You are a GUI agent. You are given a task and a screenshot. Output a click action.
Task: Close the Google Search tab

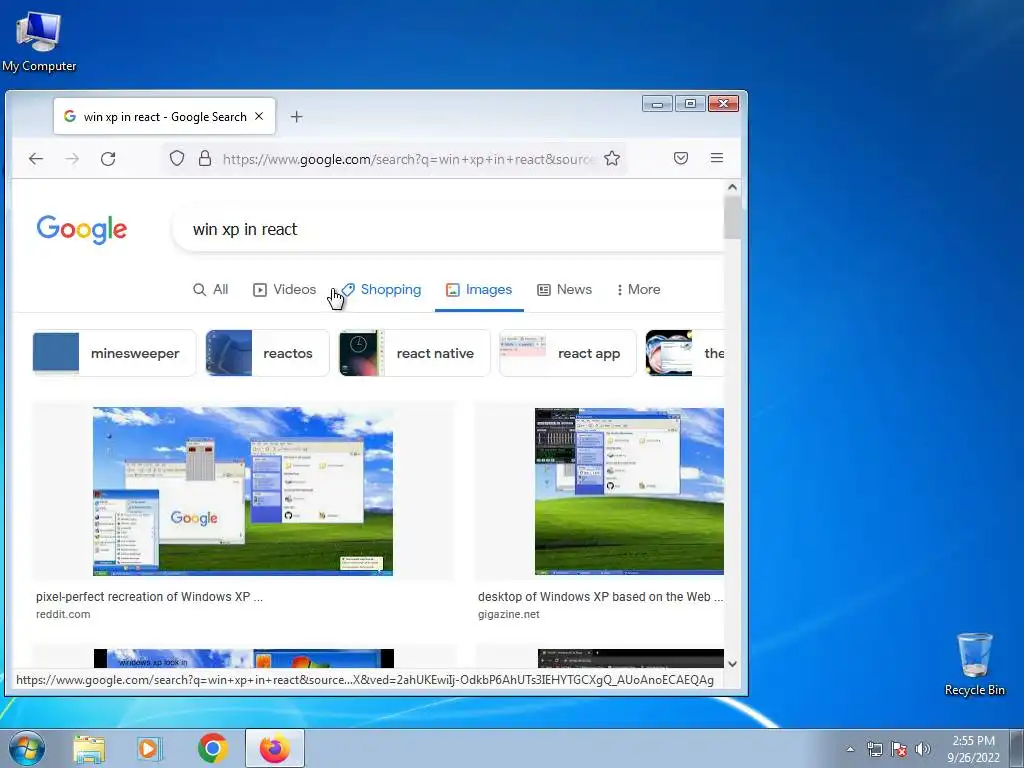tap(259, 116)
